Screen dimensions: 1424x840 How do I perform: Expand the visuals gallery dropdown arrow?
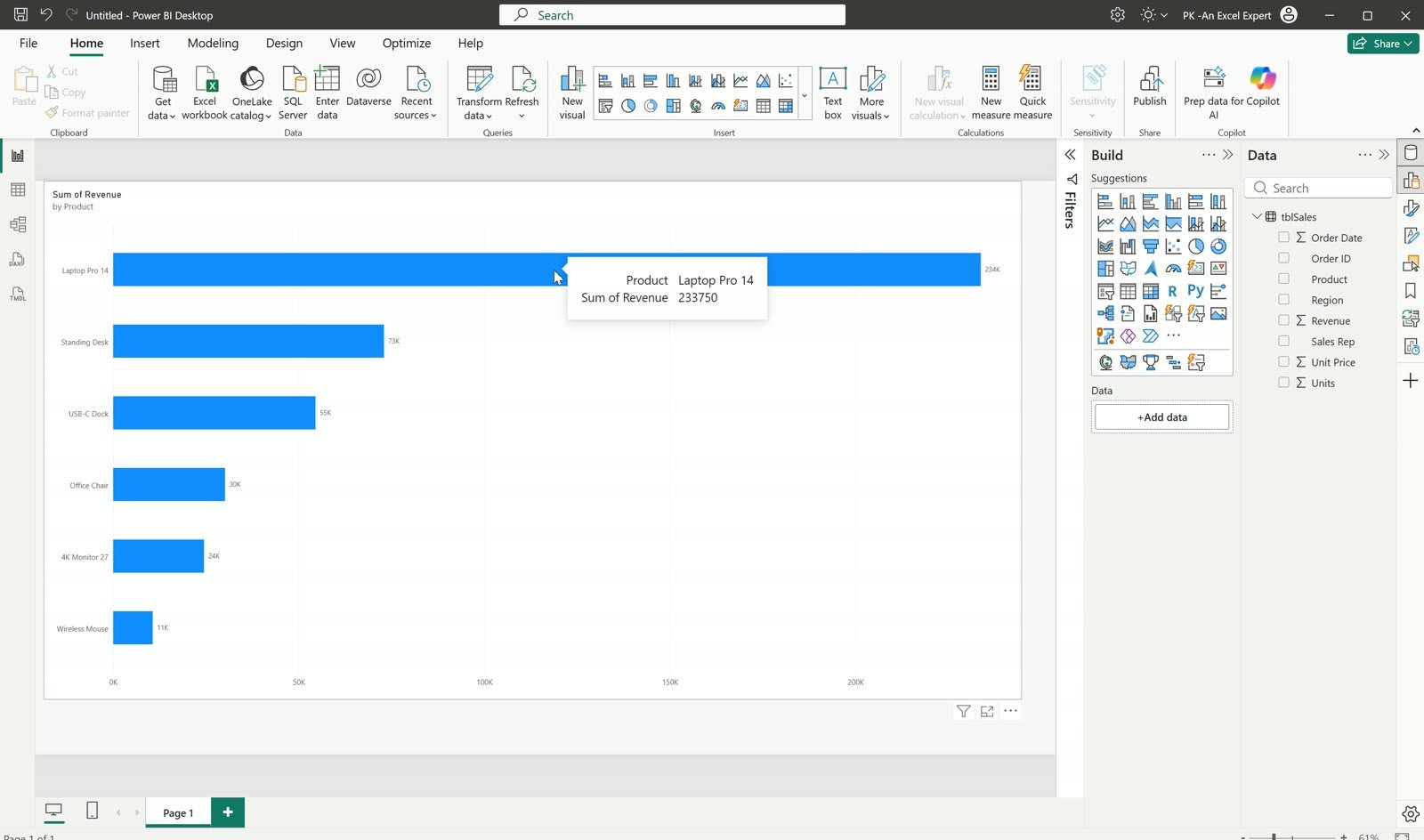point(805,94)
